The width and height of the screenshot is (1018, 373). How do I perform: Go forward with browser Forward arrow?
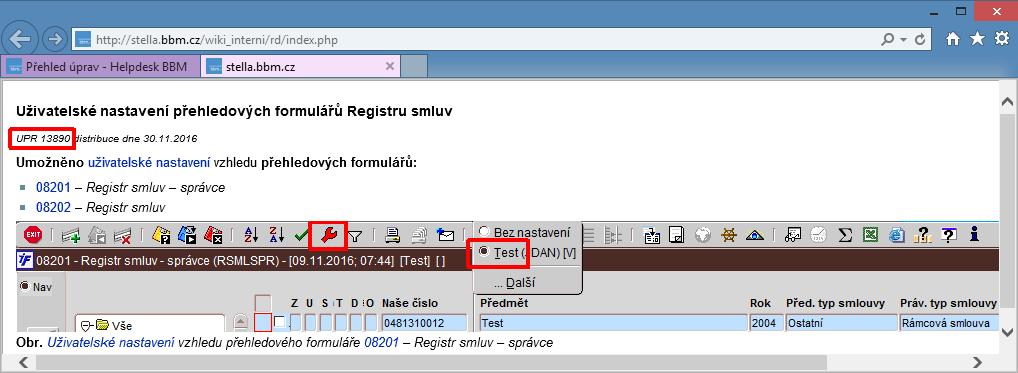55,40
